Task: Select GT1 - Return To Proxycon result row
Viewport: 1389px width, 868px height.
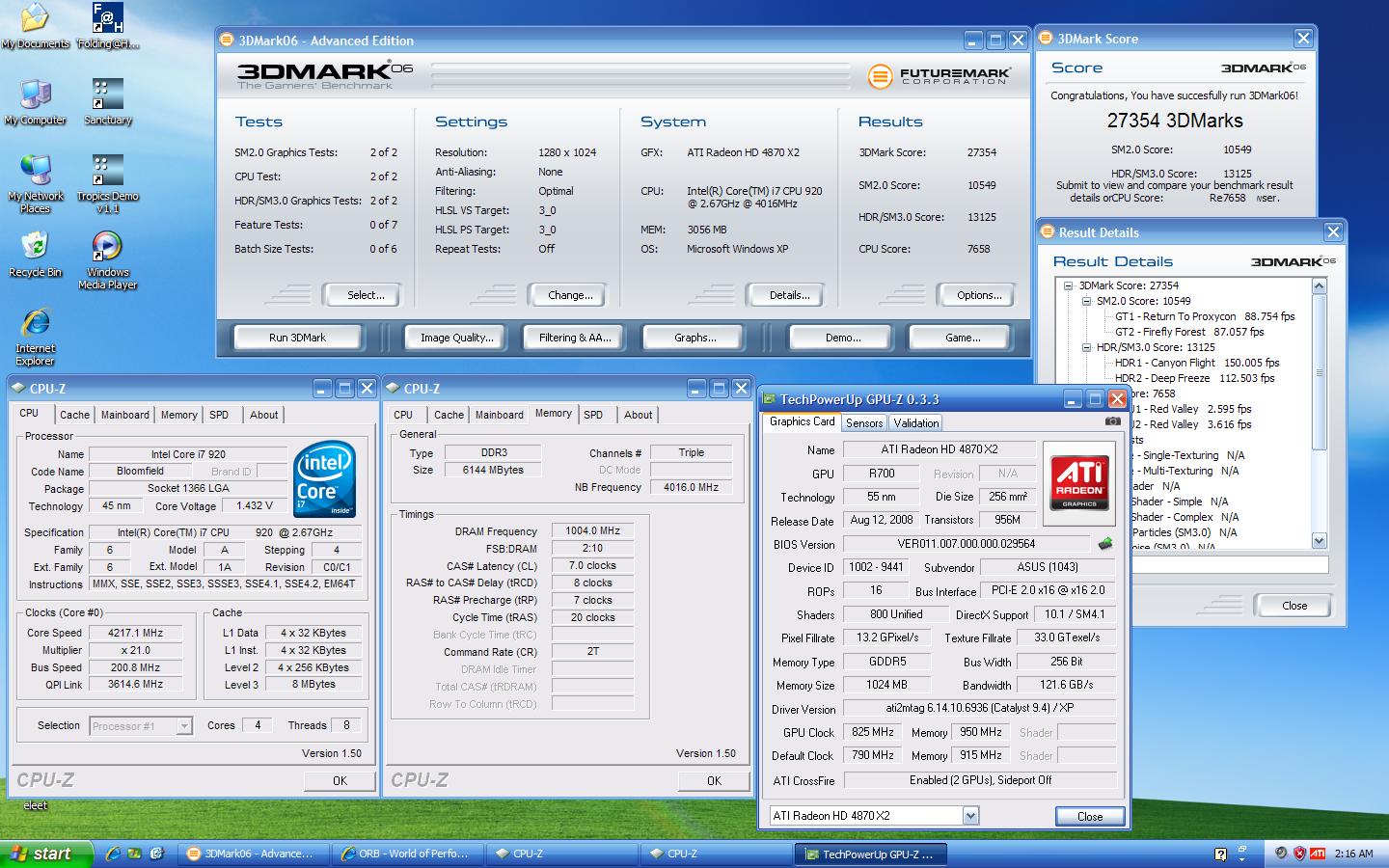Action: (x=1205, y=316)
